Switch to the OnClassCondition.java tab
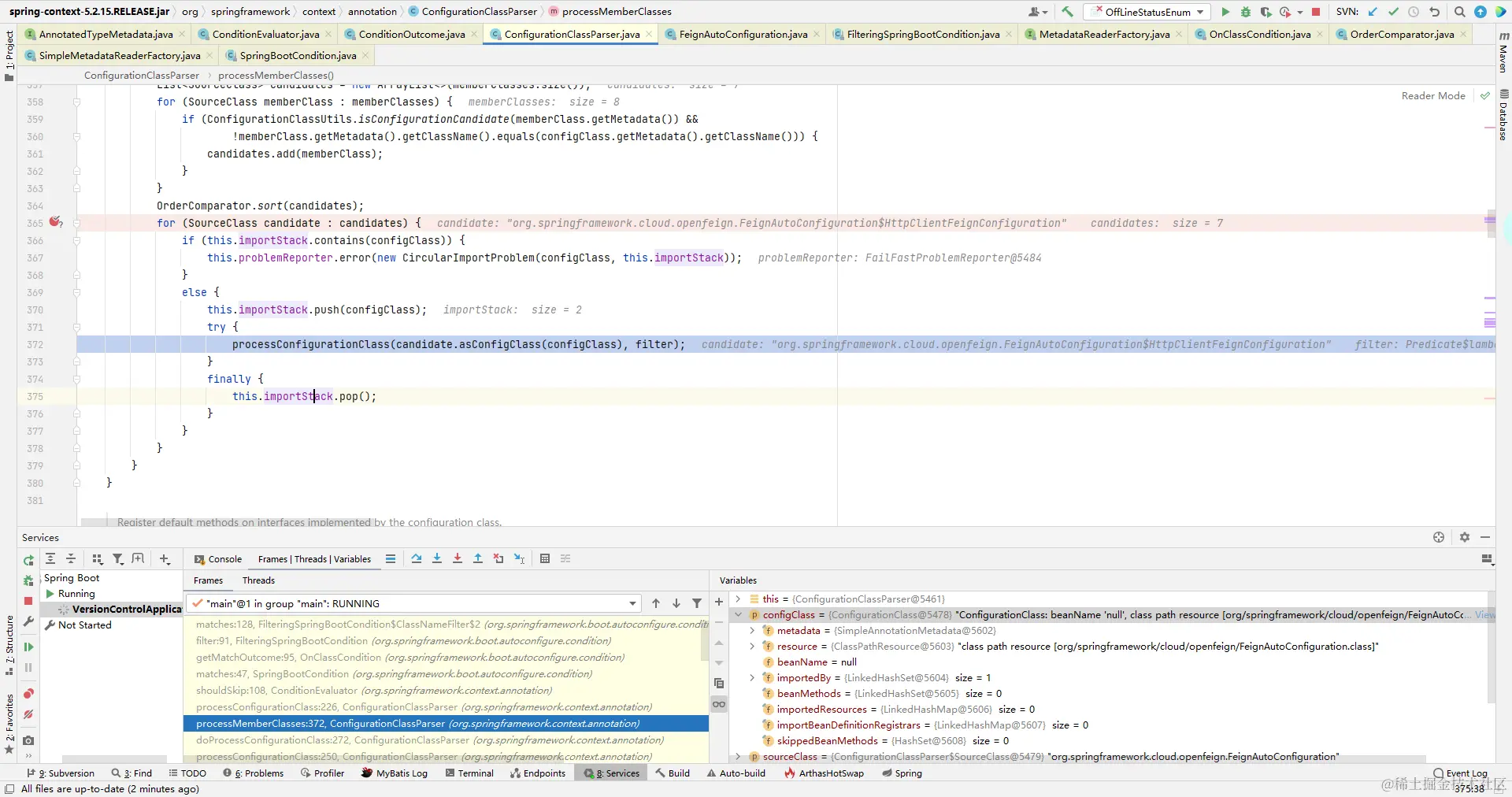 pos(1260,34)
